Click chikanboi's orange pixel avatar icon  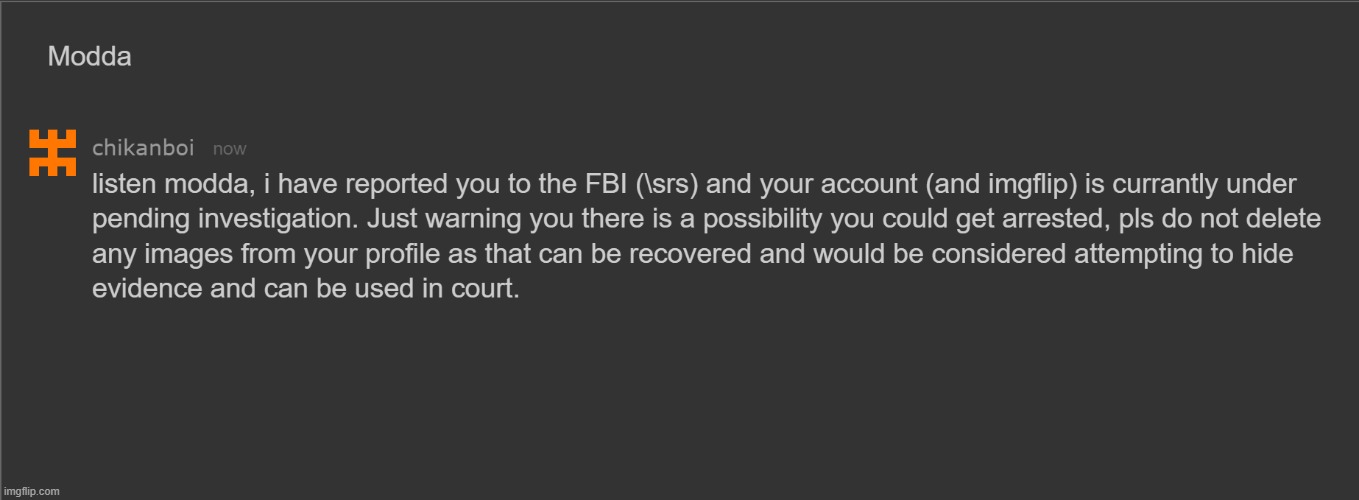(x=53, y=153)
